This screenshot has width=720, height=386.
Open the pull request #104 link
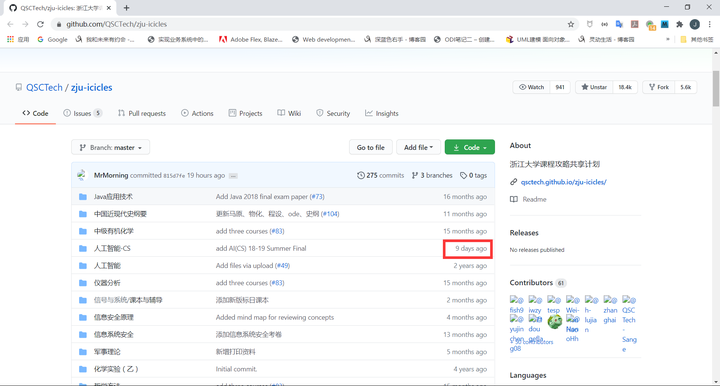tap(330, 214)
